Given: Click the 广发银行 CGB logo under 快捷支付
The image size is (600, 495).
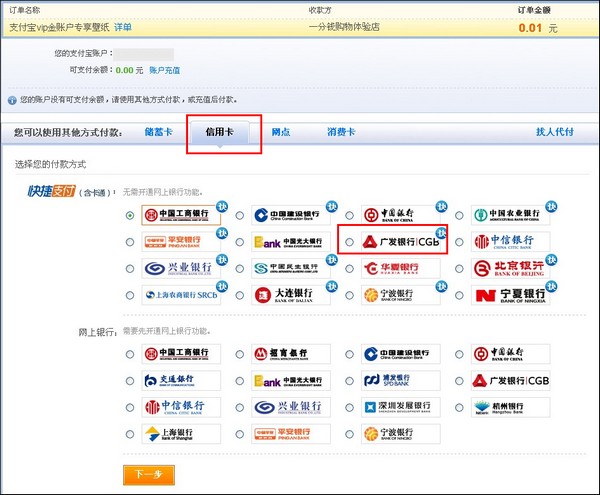Looking at the screenshot, I should [x=401, y=242].
